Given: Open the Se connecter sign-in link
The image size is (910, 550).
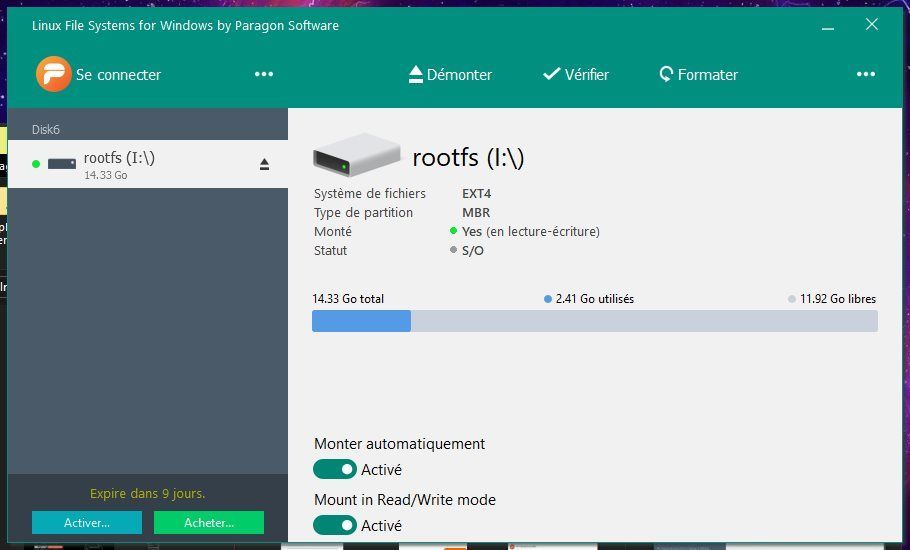Looking at the screenshot, I should [118, 75].
